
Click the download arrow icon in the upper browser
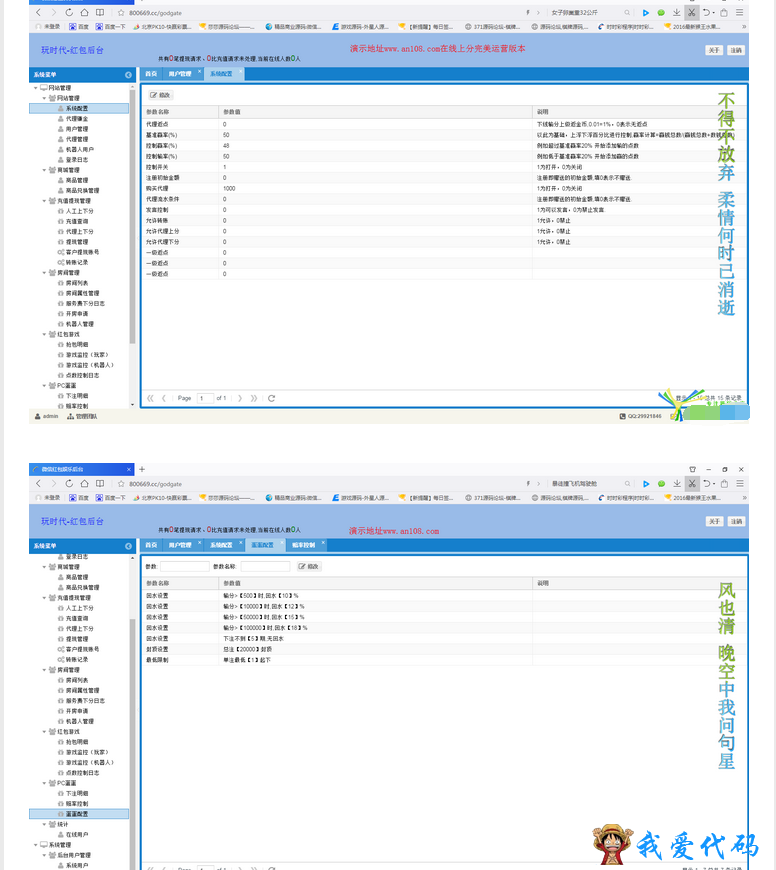[x=677, y=12]
